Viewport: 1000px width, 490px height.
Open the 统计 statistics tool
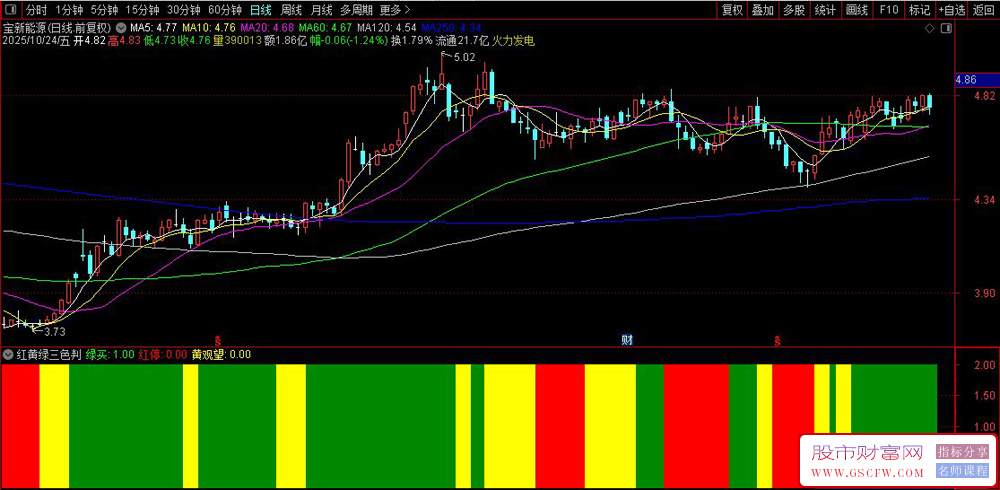825,10
